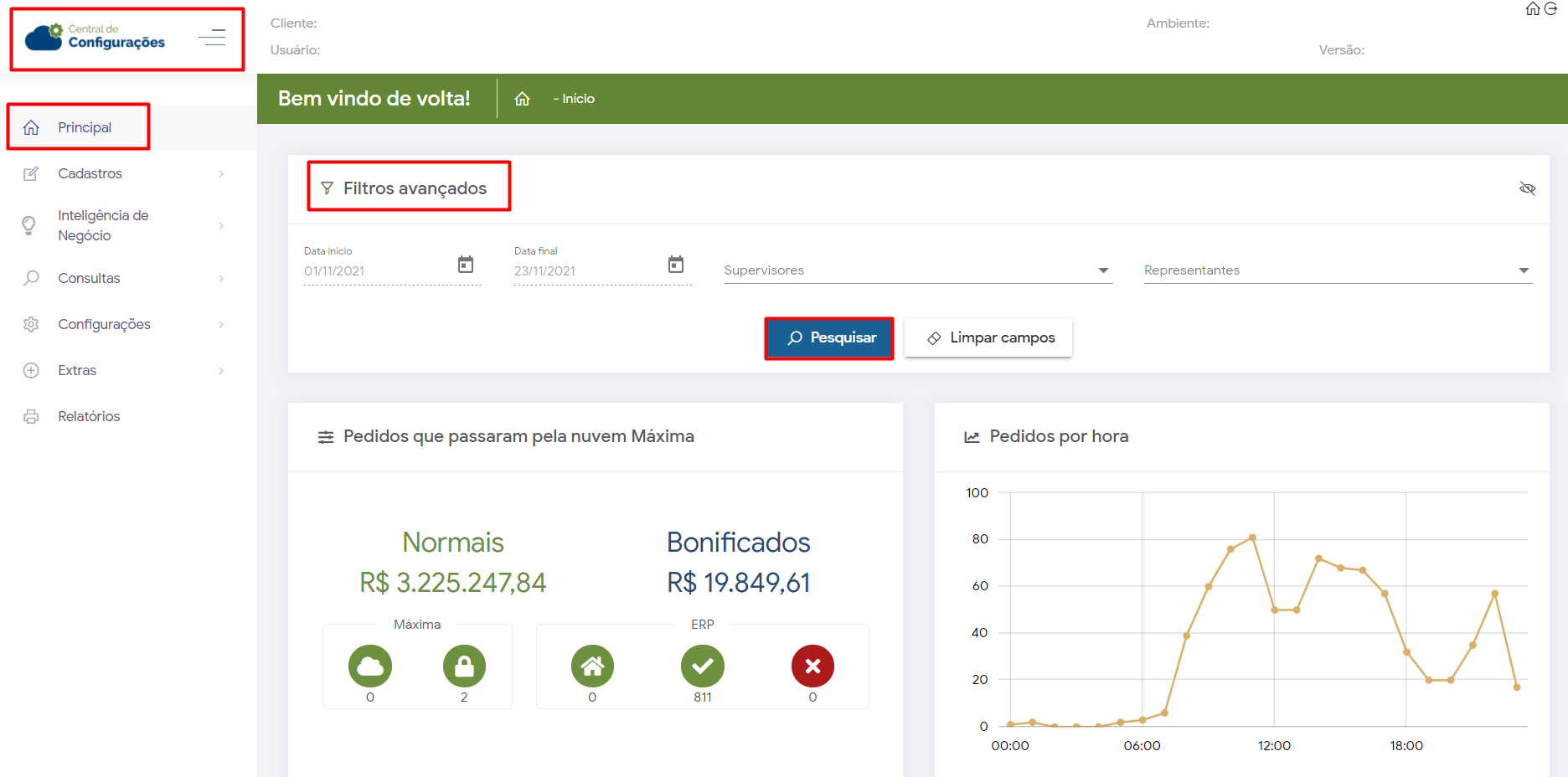Screen dimensions: 1568x777
Task: Click the home icon in the green breadcrumb bar
Action: click(522, 99)
